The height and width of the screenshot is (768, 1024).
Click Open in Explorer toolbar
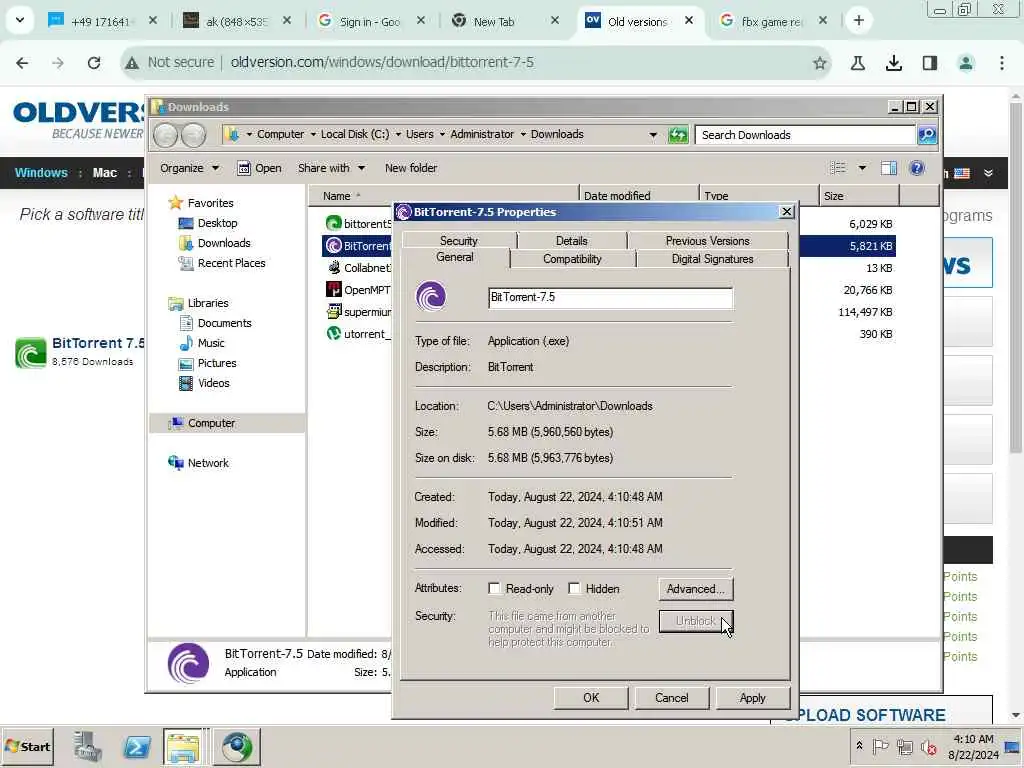(259, 168)
